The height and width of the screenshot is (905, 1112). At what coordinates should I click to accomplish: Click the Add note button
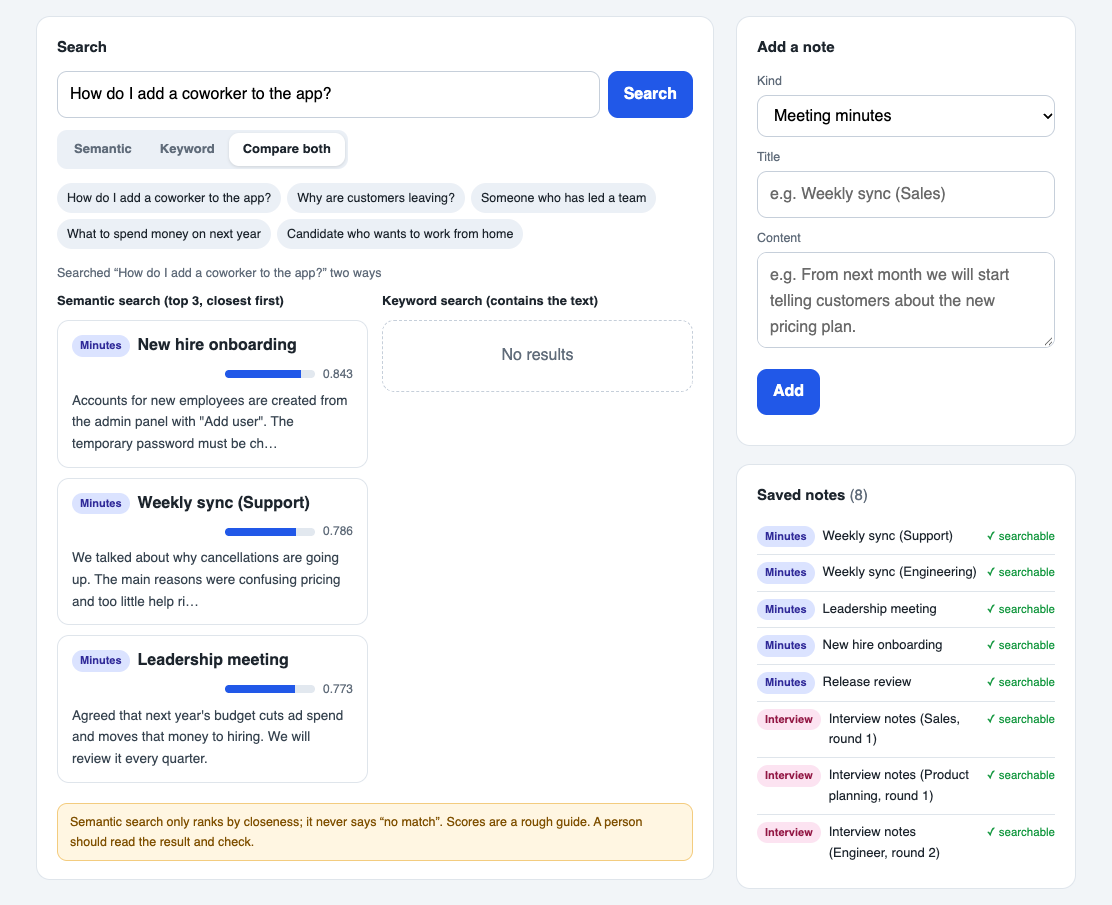point(788,392)
